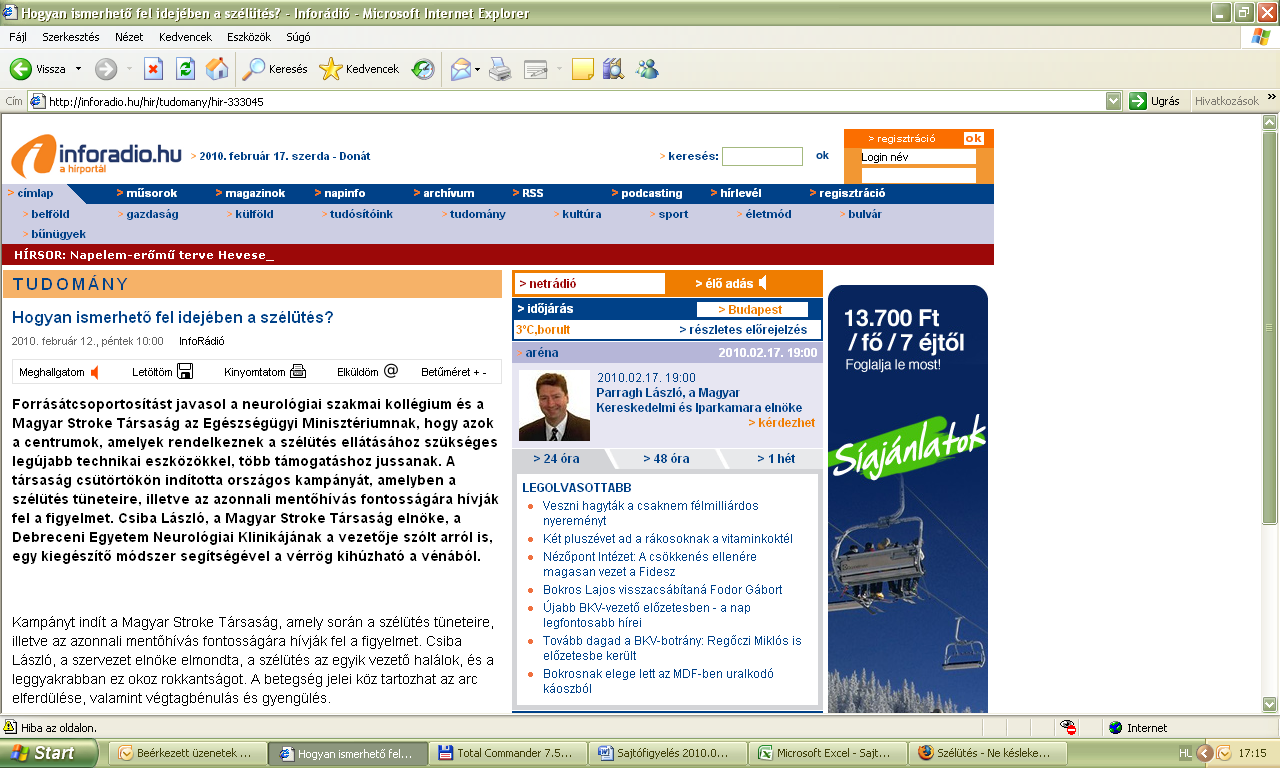The height and width of the screenshot is (768, 1280).
Task: Switch to Microsoft Excel taskbar item
Action: (x=828, y=753)
